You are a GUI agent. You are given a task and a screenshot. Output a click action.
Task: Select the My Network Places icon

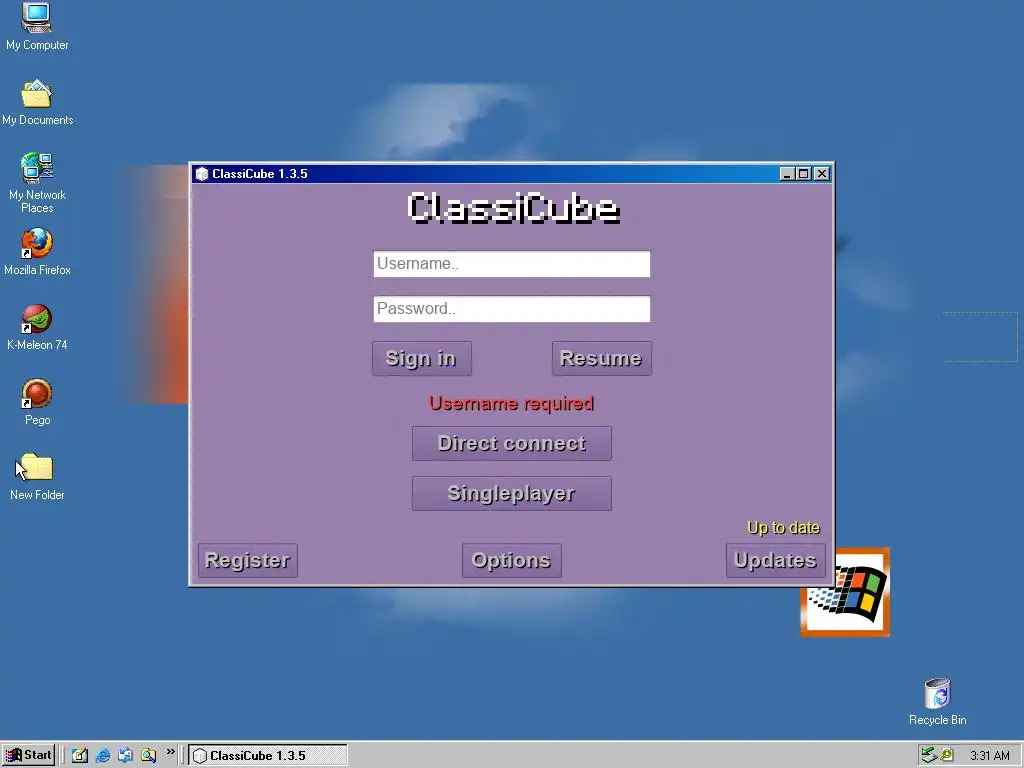[37, 183]
